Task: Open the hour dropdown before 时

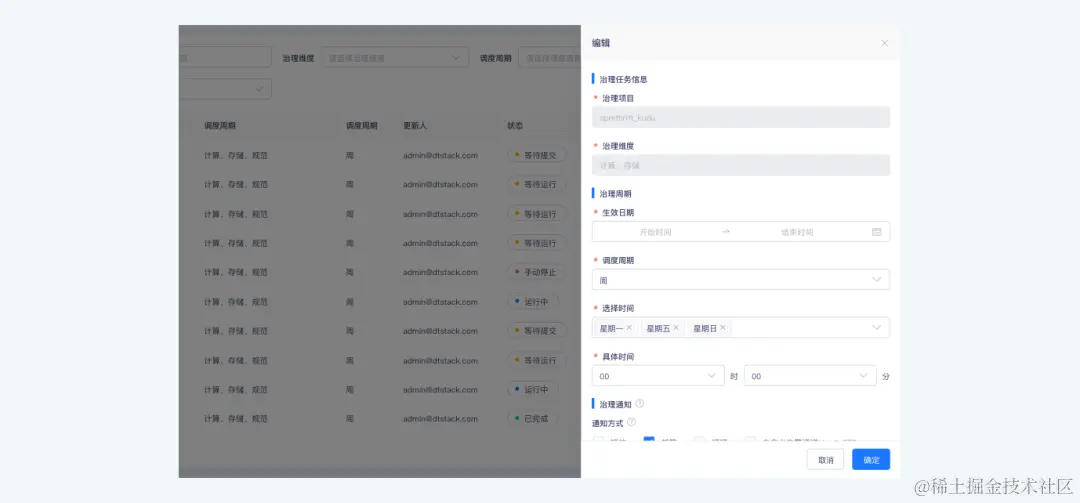Action: (x=658, y=376)
